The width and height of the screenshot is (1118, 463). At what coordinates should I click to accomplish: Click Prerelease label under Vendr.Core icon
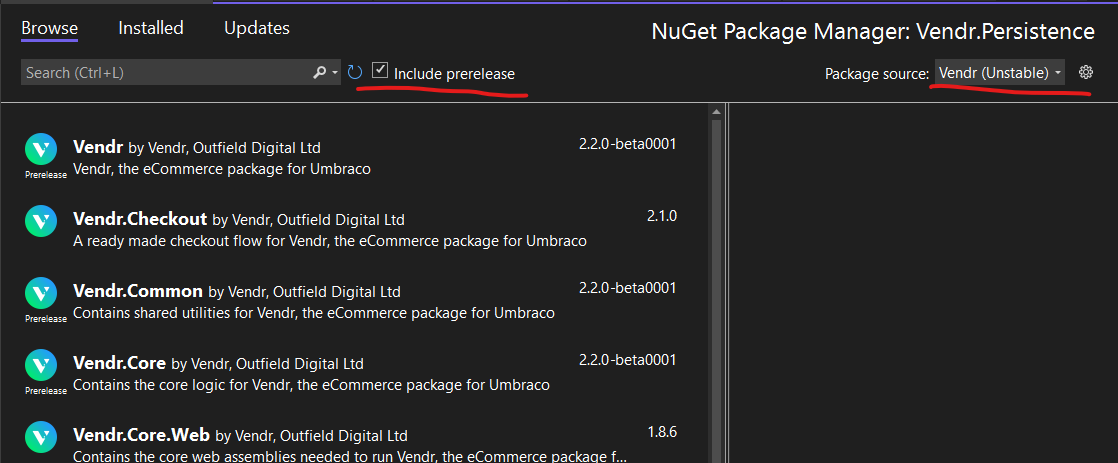[46, 391]
